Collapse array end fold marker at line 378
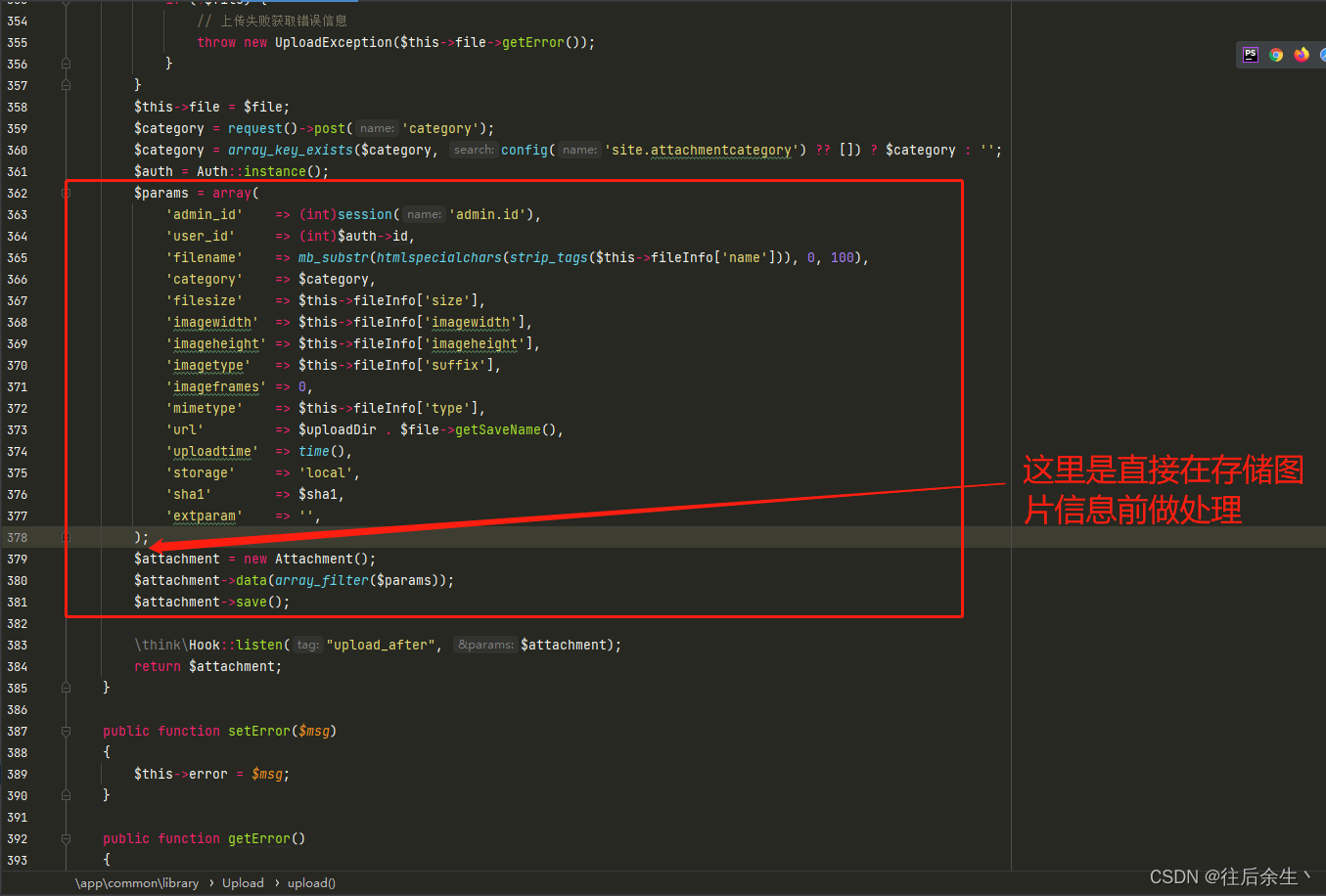The height and width of the screenshot is (896, 1326). 66,537
